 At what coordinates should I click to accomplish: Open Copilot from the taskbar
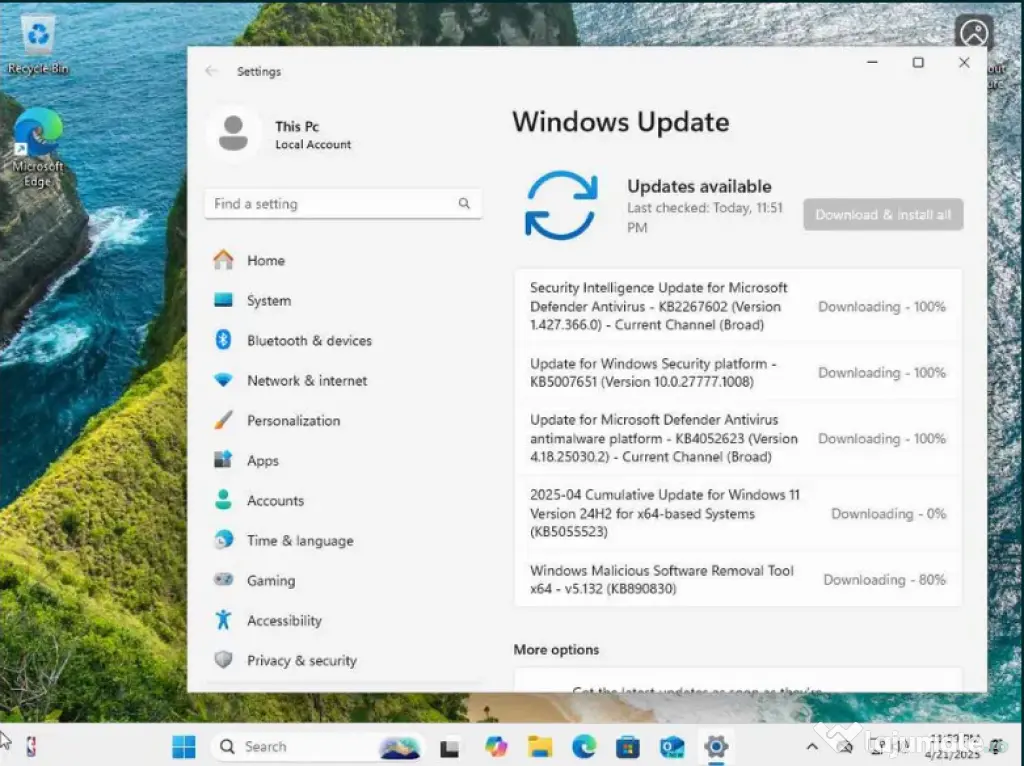pyautogui.click(x=496, y=746)
